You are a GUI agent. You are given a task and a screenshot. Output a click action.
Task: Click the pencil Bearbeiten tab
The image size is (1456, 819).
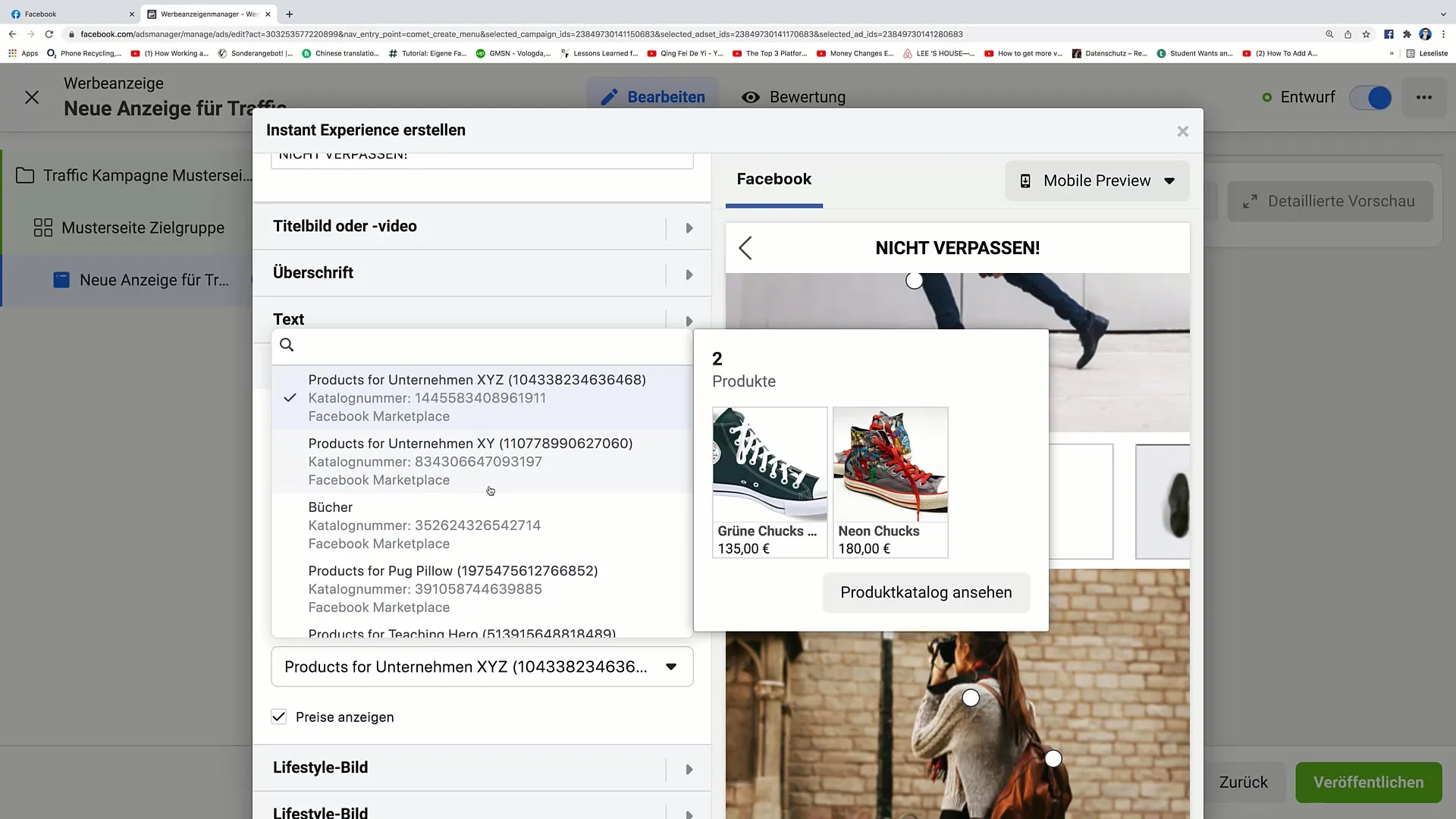(x=653, y=97)
